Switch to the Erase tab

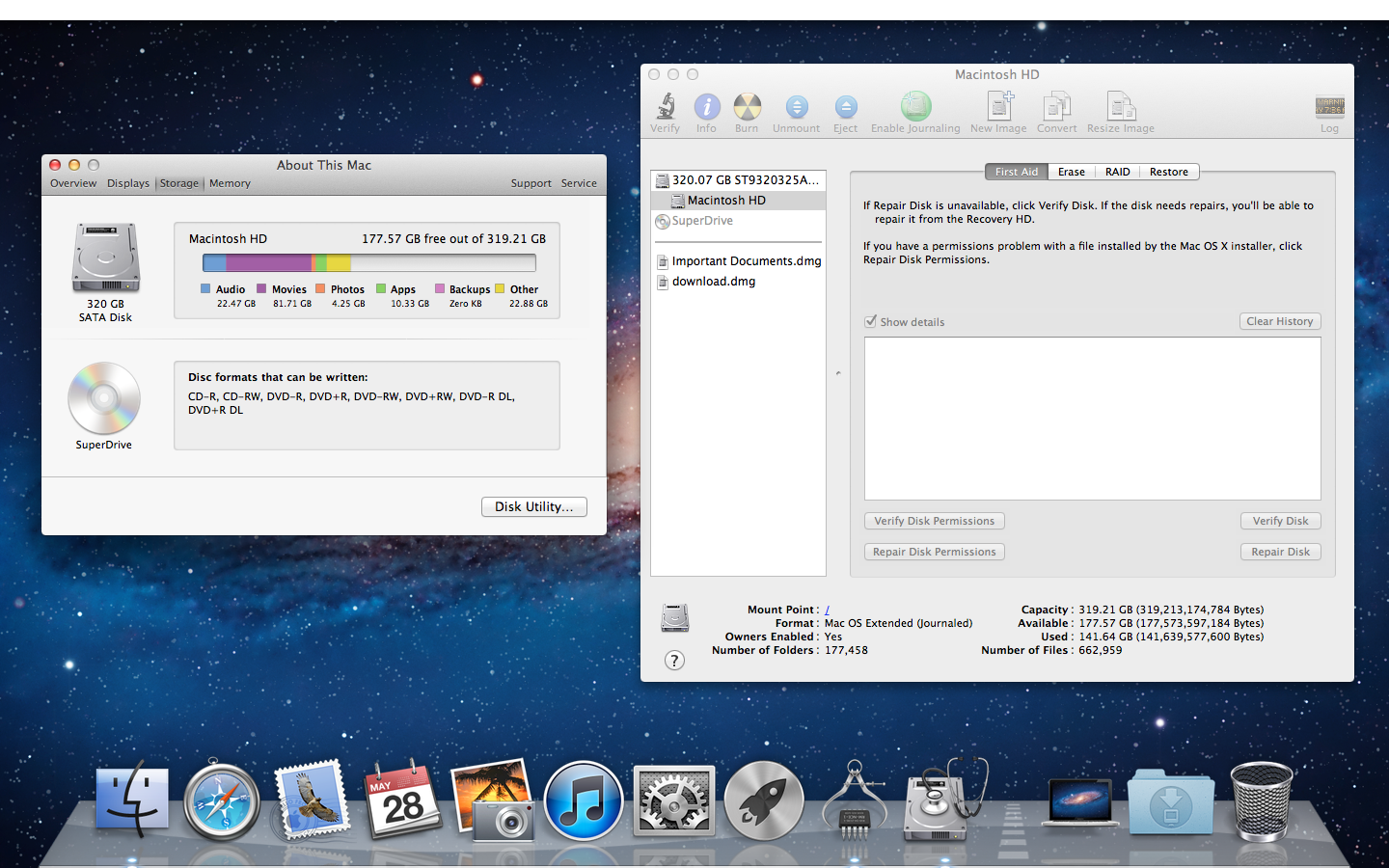click(1071, 172)
